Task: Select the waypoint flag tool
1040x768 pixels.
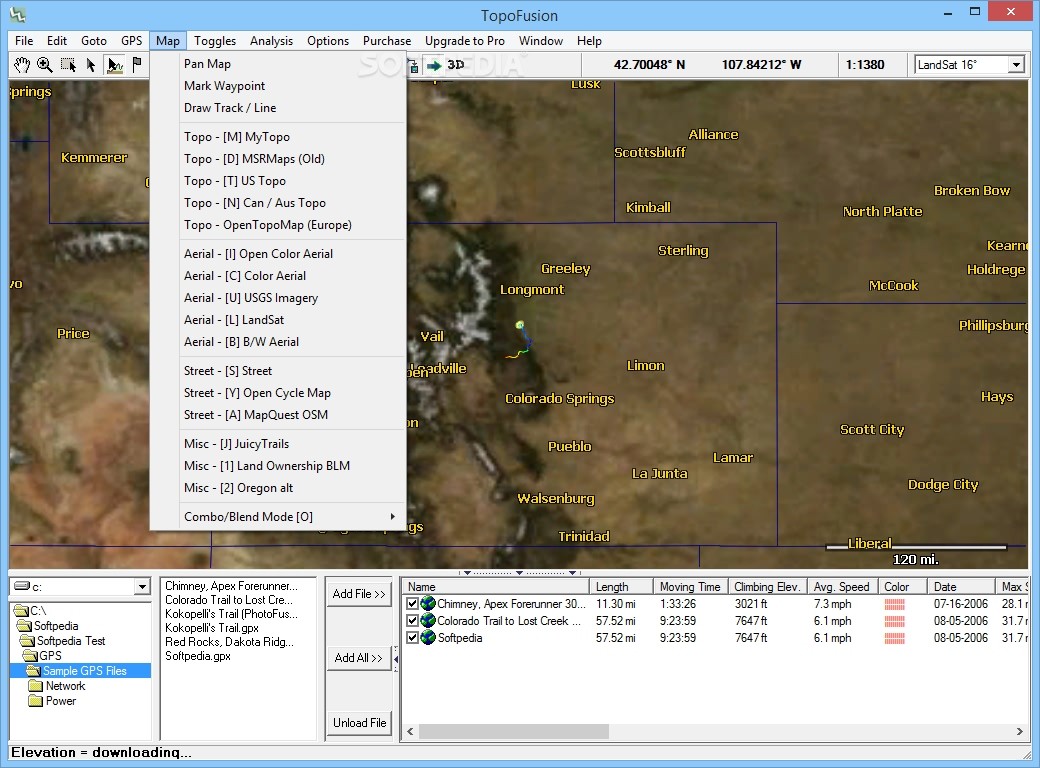Action: (x=137, y=64)
